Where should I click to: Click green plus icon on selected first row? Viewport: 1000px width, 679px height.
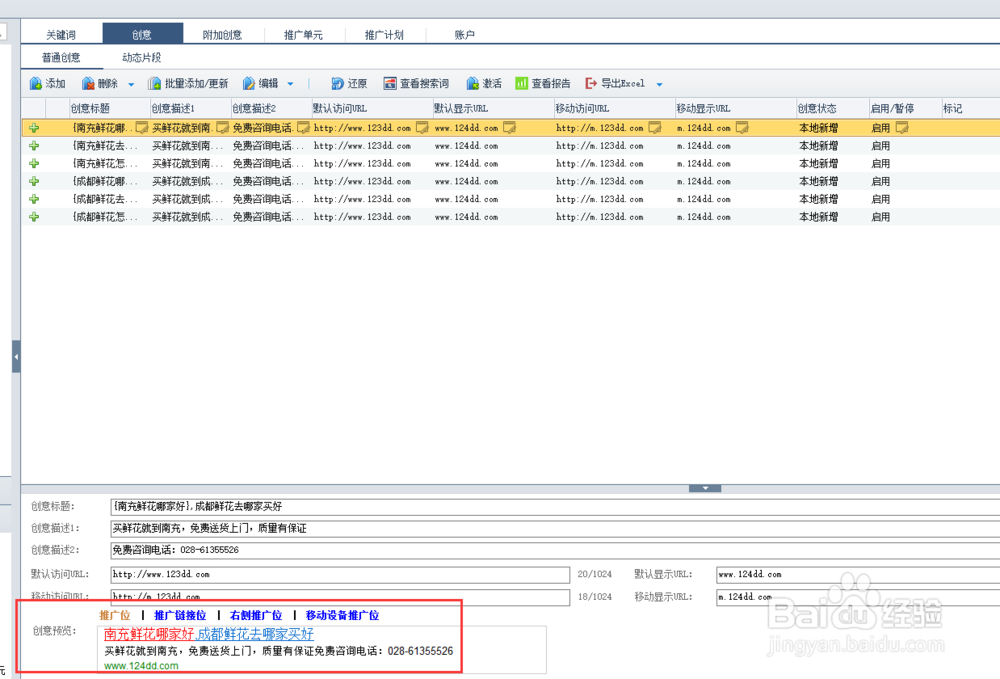coord(34,128)
